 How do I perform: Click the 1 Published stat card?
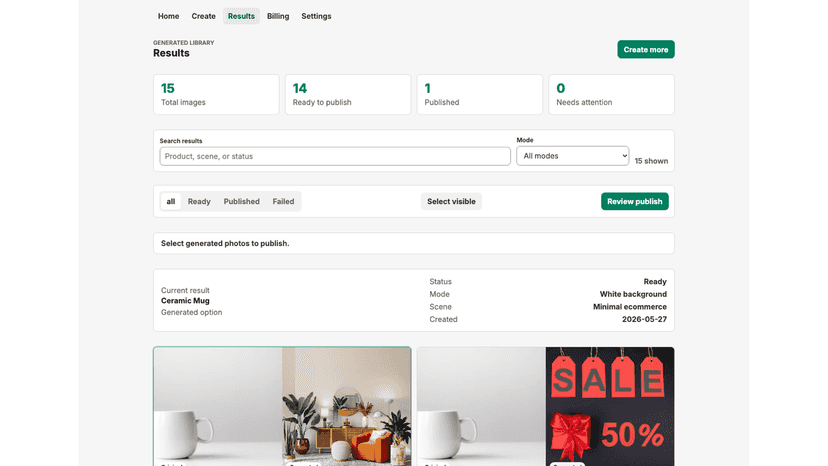(479, 95)
